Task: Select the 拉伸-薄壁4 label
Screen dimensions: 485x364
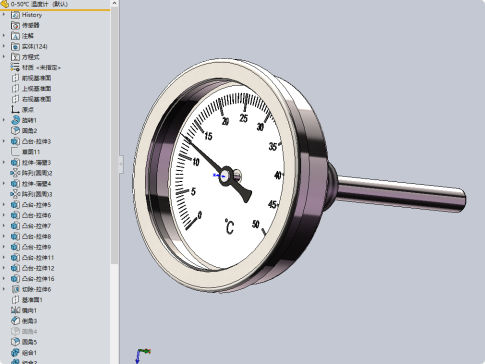Action: (36, 184)
